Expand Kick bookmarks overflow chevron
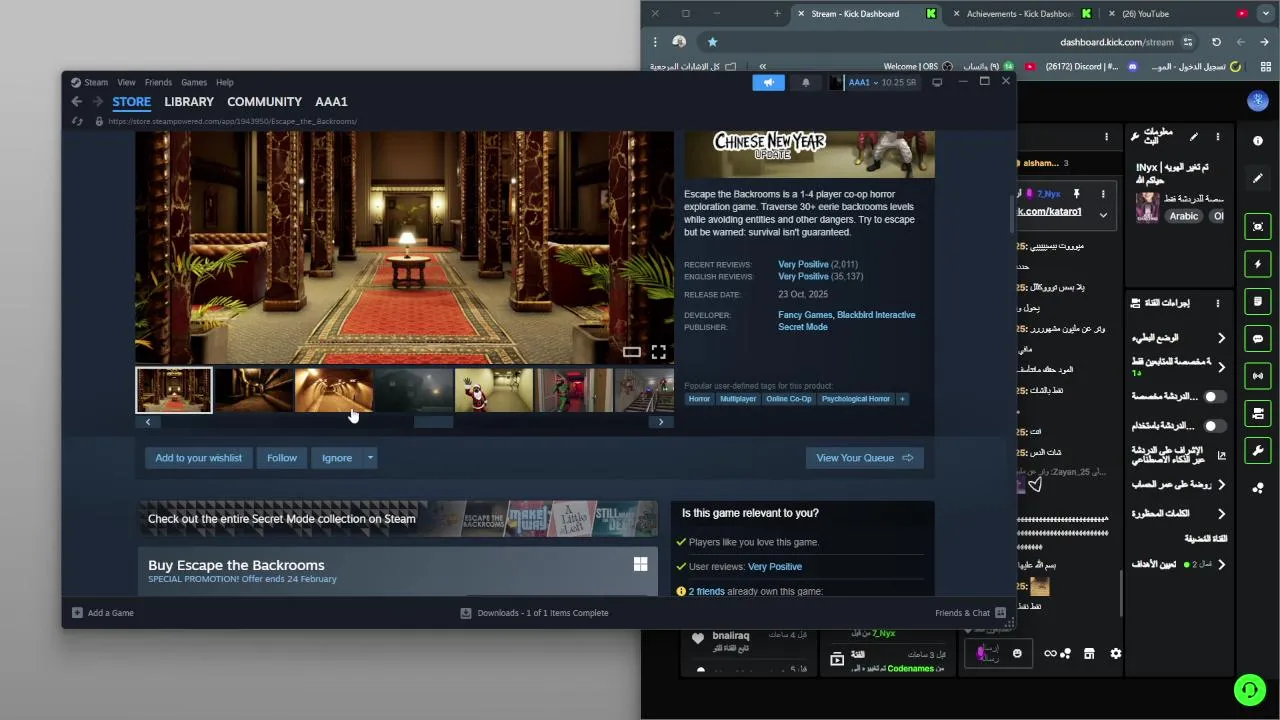Viewport: 1280px width, 720px height. [762, 67]
